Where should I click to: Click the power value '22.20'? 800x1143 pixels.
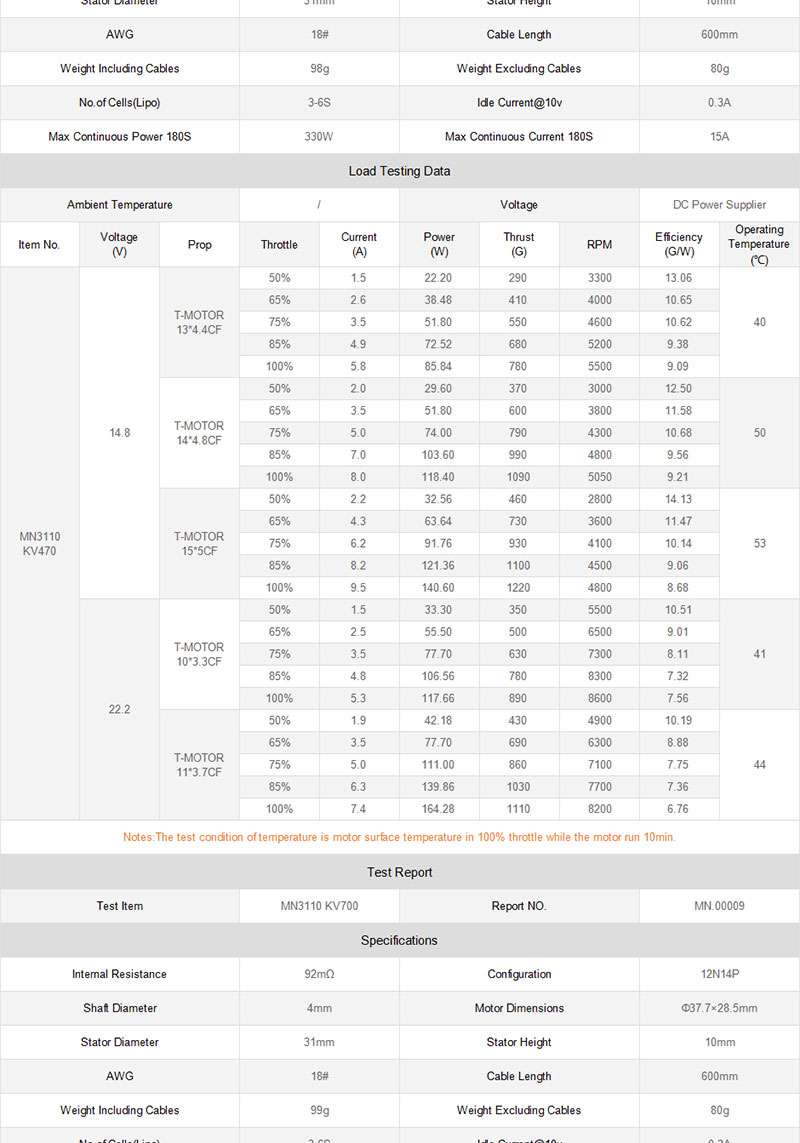coord(438,278)
